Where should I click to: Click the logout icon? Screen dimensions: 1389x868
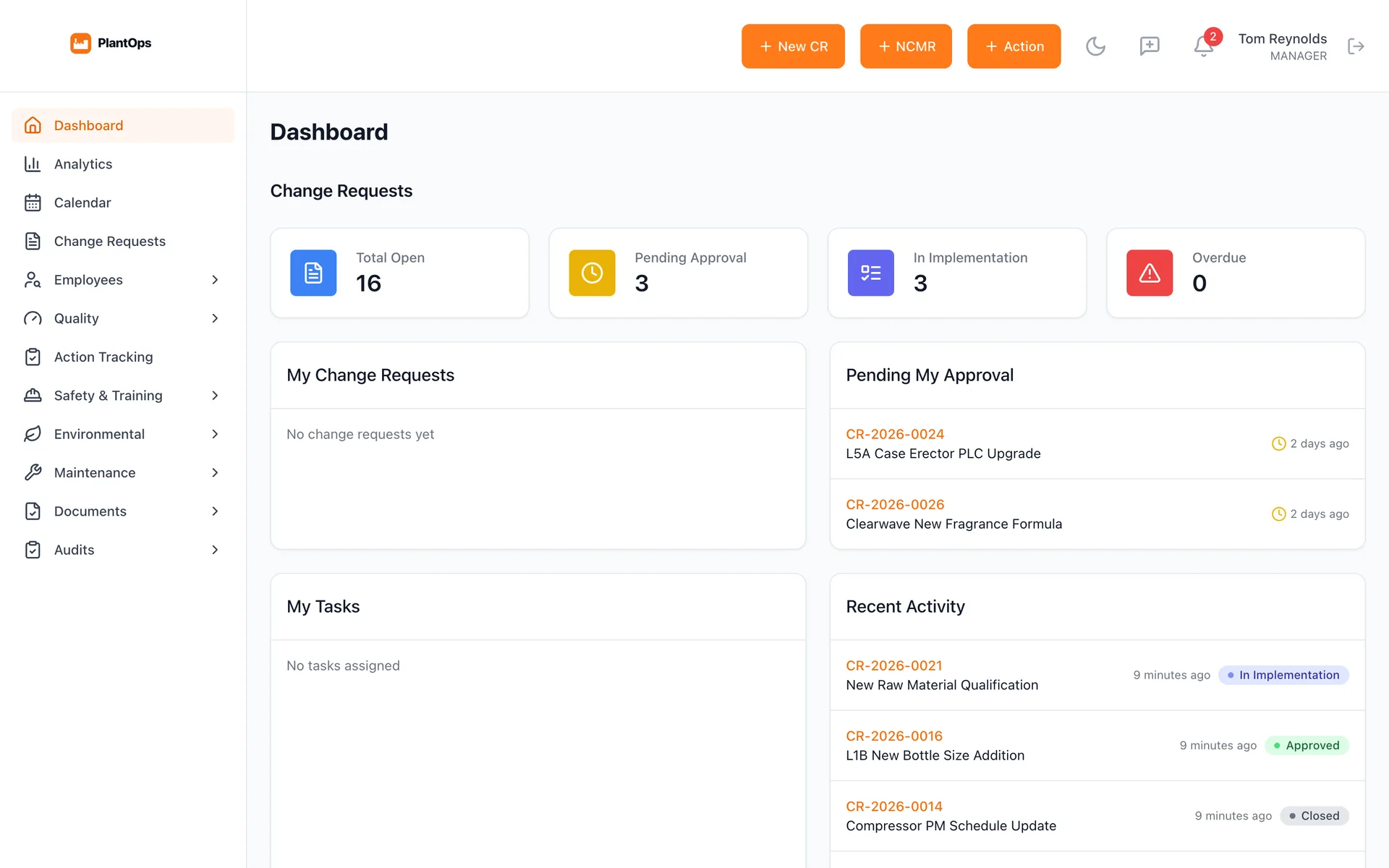[1356, 46]
